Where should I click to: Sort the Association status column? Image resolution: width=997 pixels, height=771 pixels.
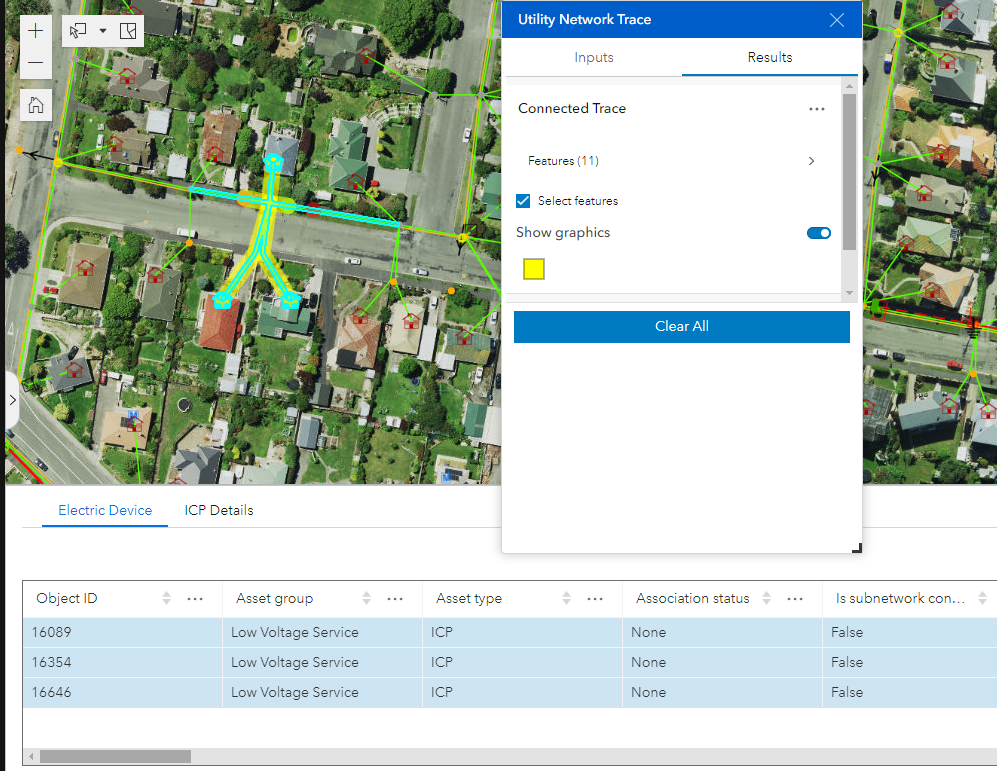[x=766, y=598]
